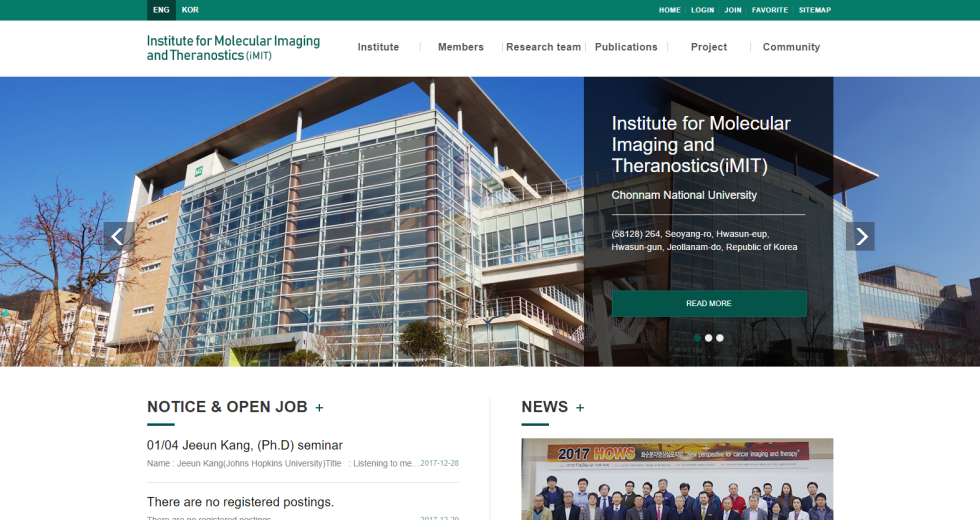
Task: Click the LOGIN link in top bar
Action: [x=702, y=10]
